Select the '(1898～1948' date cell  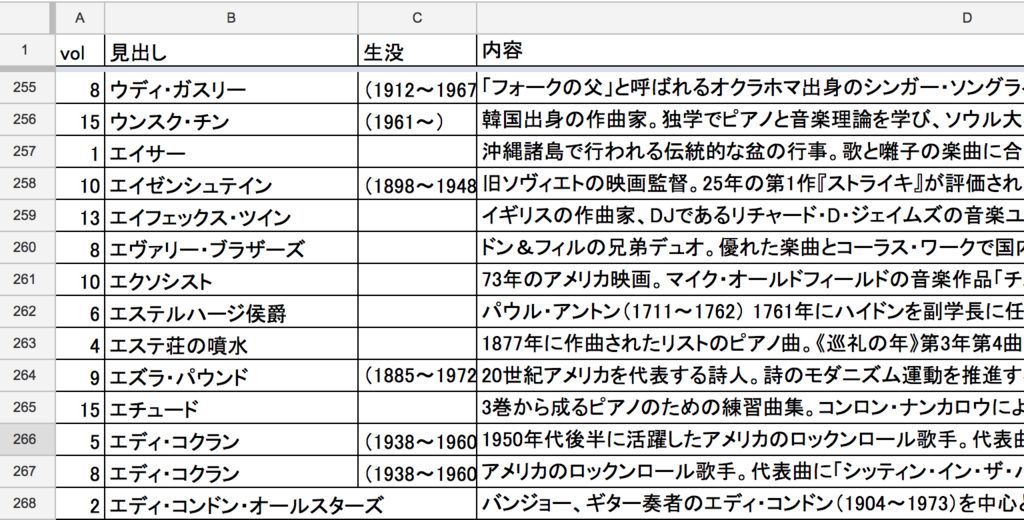point(417,184)
